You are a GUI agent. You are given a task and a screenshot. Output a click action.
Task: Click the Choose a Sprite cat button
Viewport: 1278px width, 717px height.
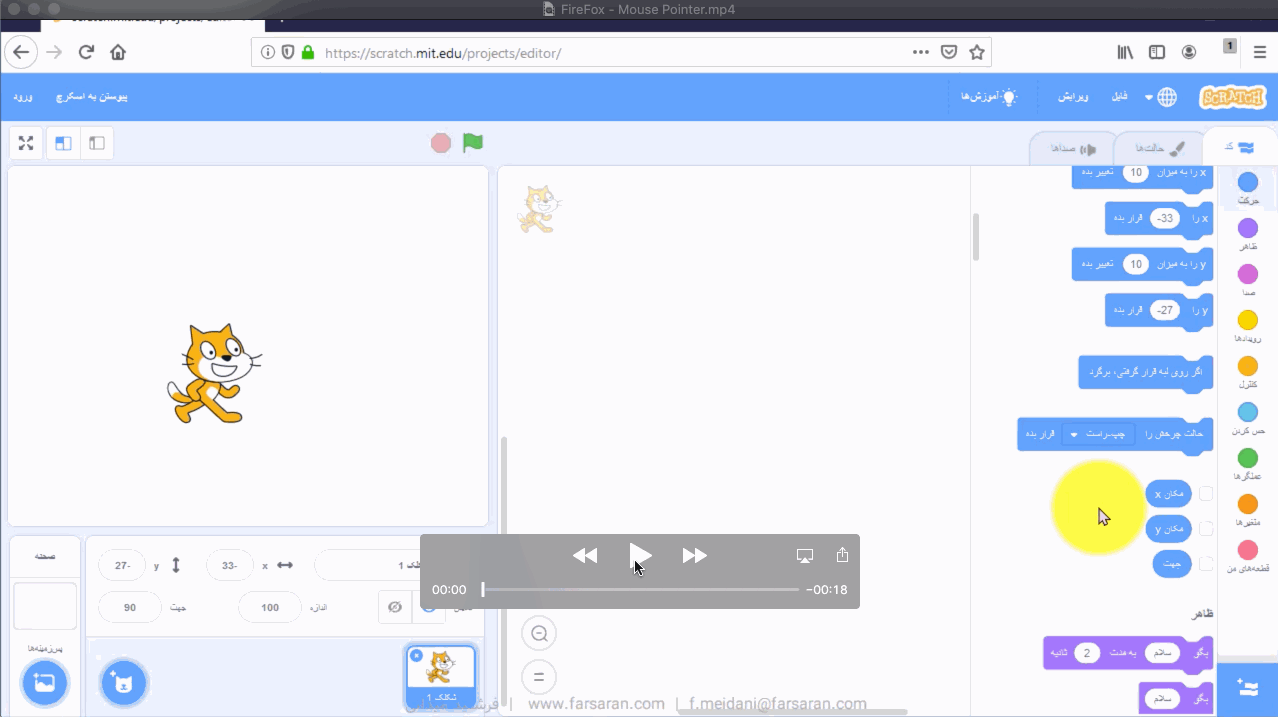click(x=123, y=684)
